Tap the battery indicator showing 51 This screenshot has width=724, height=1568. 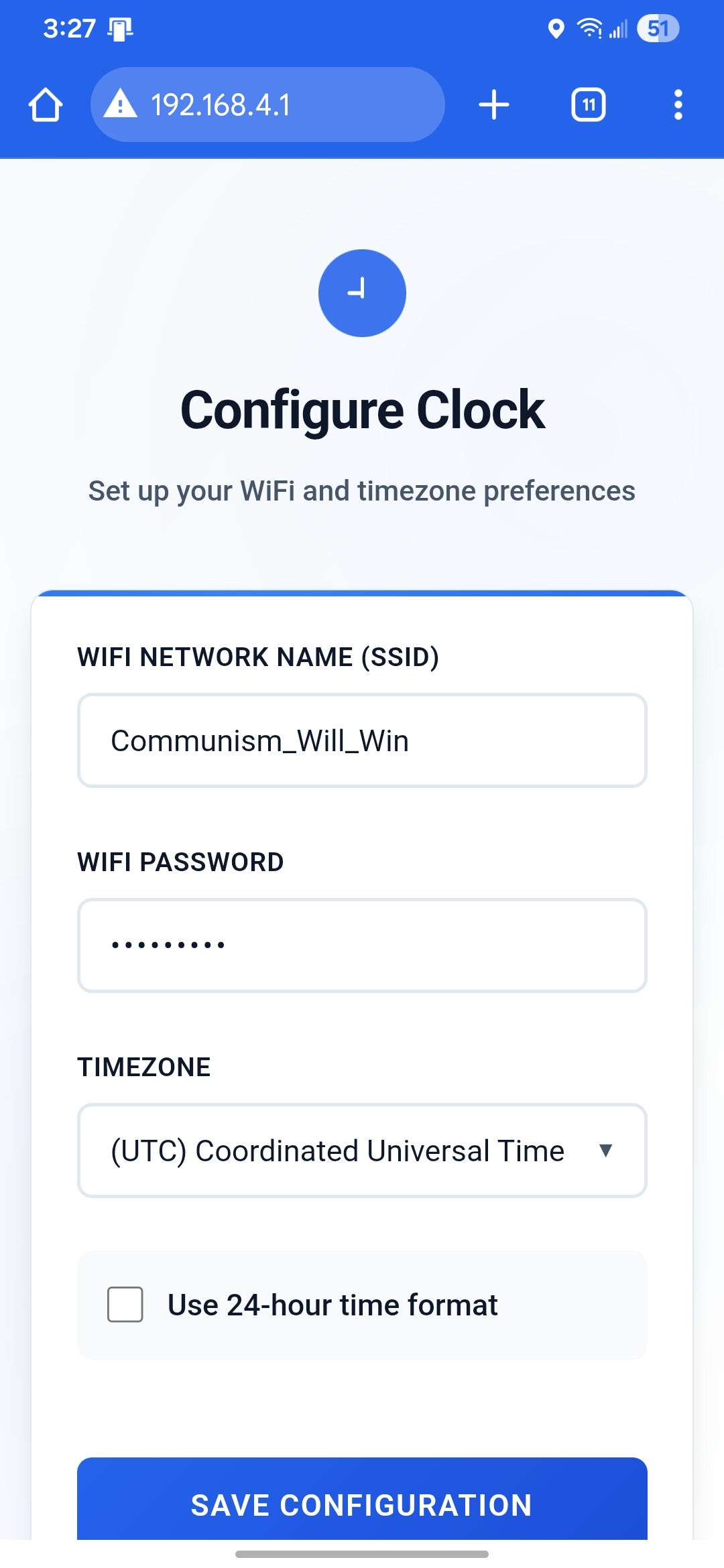658,29
